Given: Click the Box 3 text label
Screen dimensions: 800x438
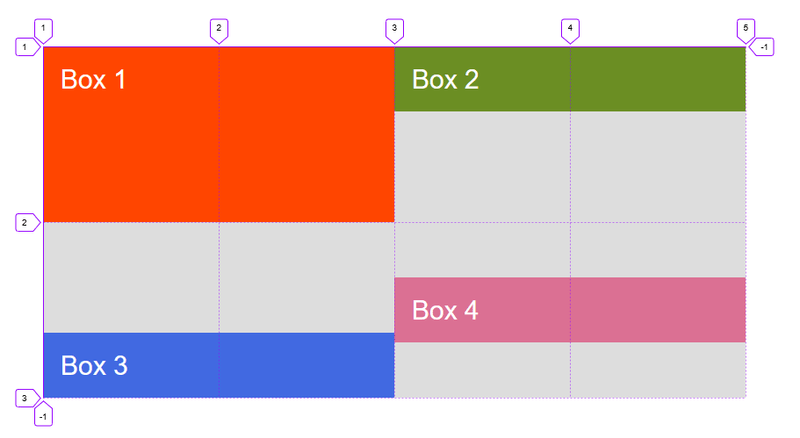Looking at the screenshot, I should click(94, 366).
